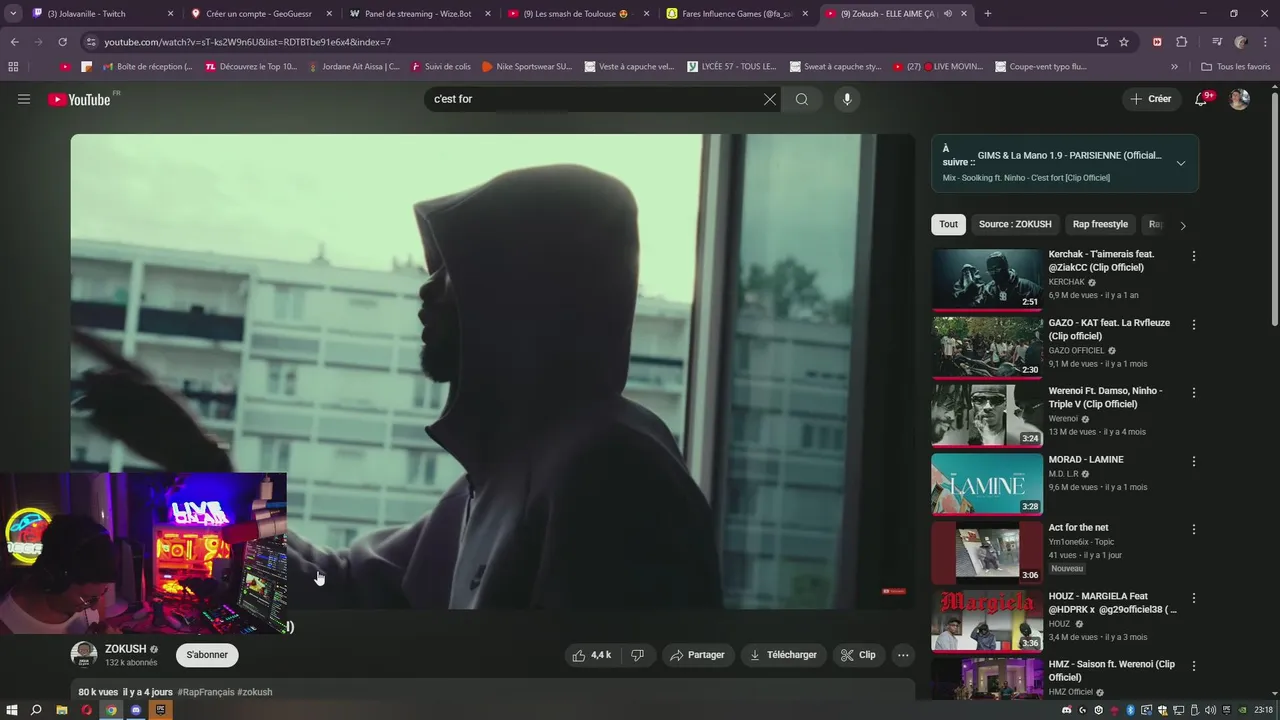Switch to the GeoGuessr tab
Image resolution: width=1280 pixels, height=720 pixels.
[262, 14]
